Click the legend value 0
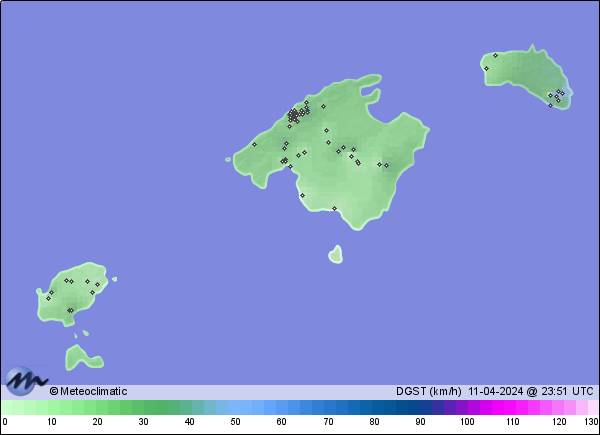This screenshot has height=435, width=600. [5, 422]
